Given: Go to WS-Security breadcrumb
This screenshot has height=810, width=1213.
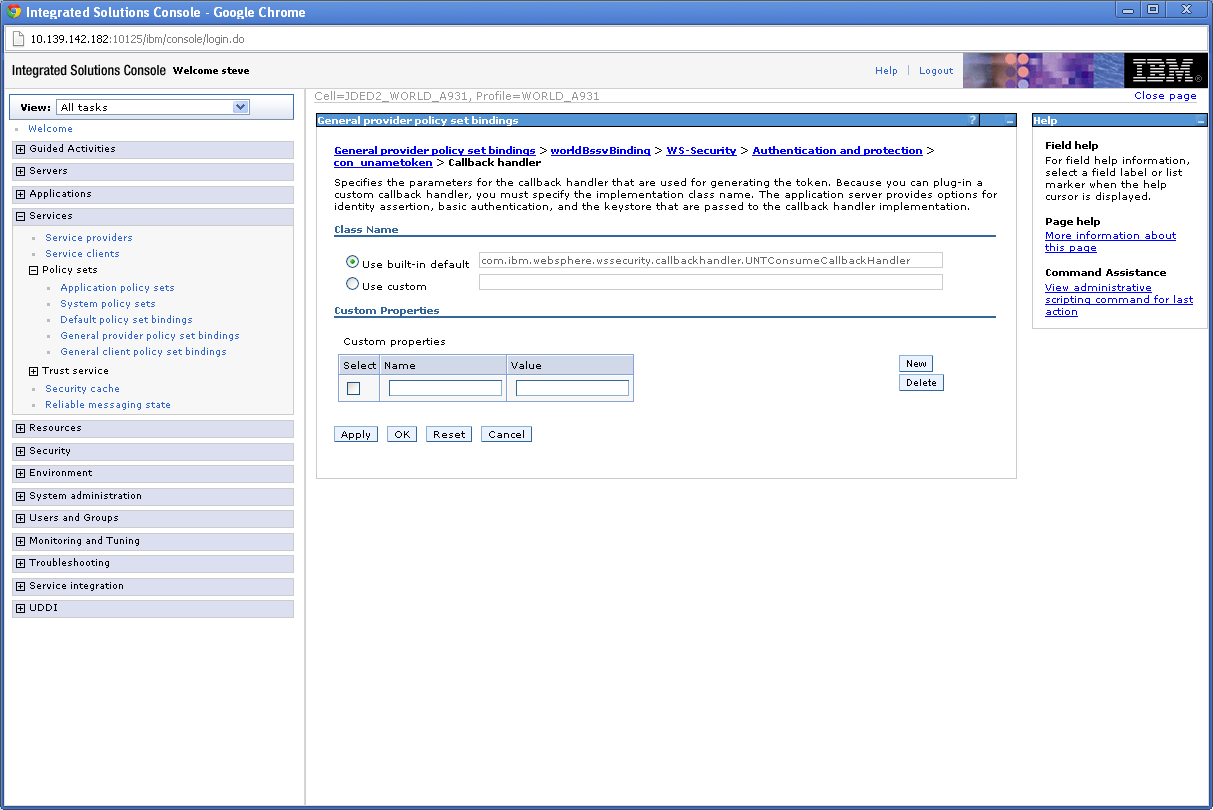Looking at the screenshot, I should click(x=701, y=150).
